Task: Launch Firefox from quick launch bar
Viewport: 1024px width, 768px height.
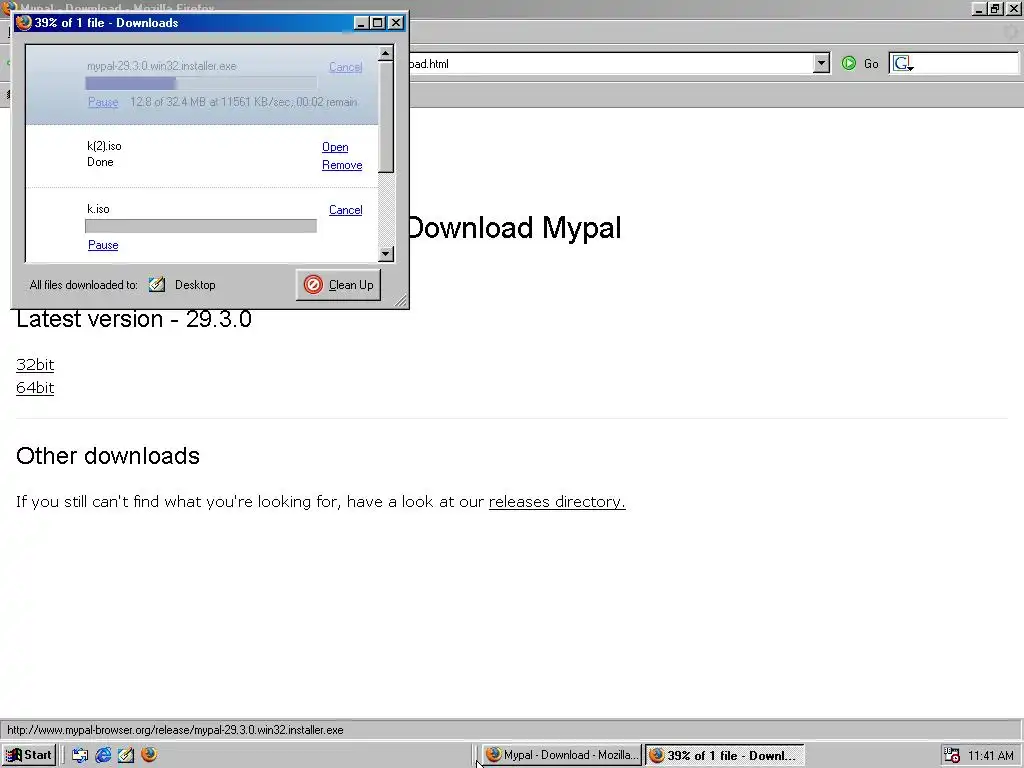Action: tap(149, 754)
